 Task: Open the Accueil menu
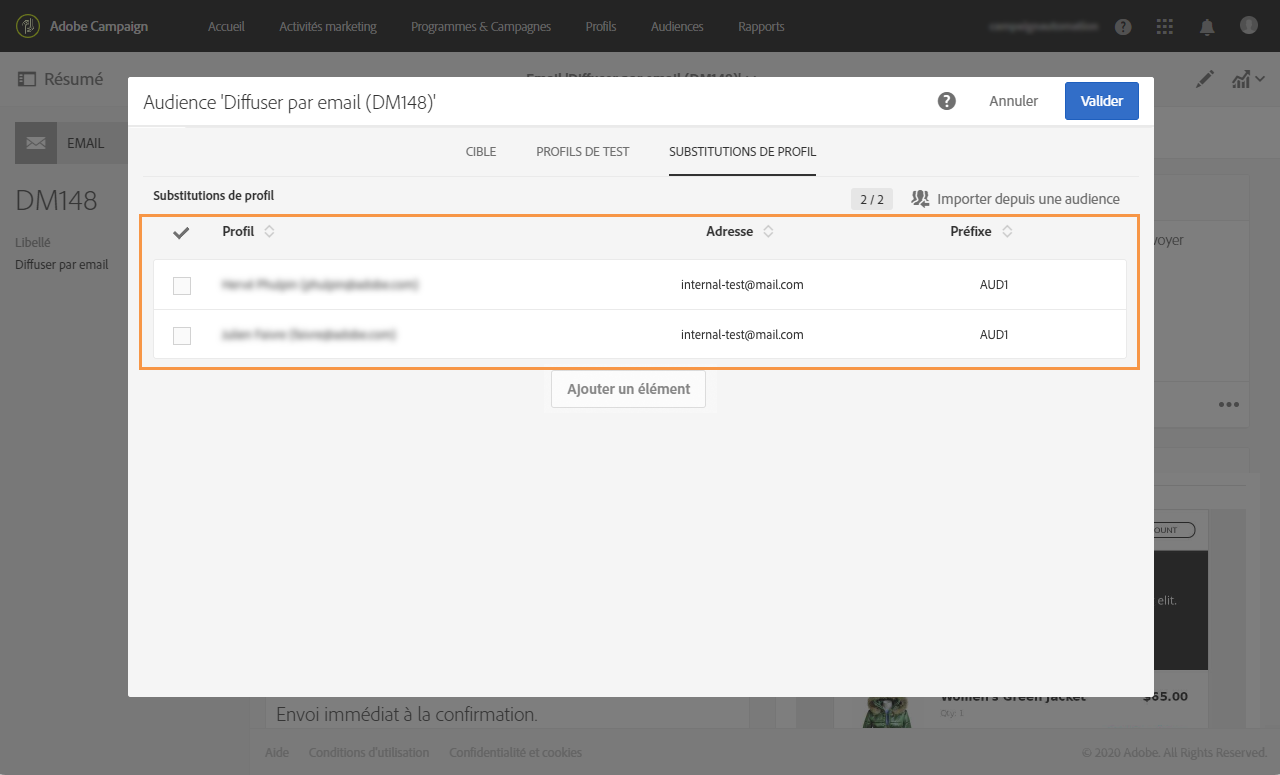pos(226,27)
